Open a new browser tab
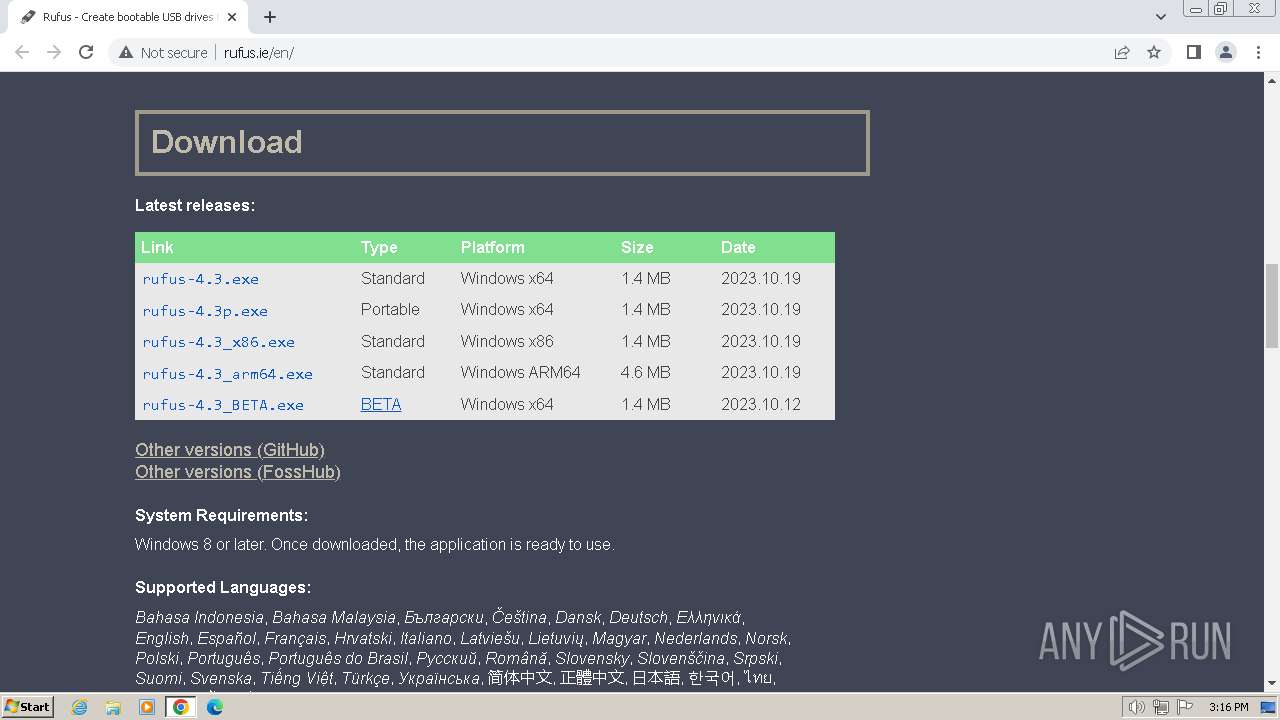 pos(270,17)
